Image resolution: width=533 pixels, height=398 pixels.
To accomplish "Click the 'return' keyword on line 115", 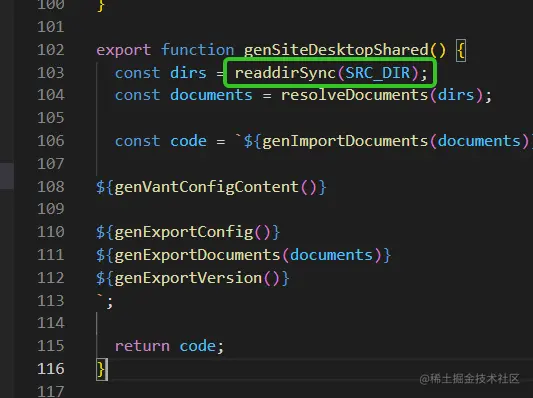I will point(142,346).
